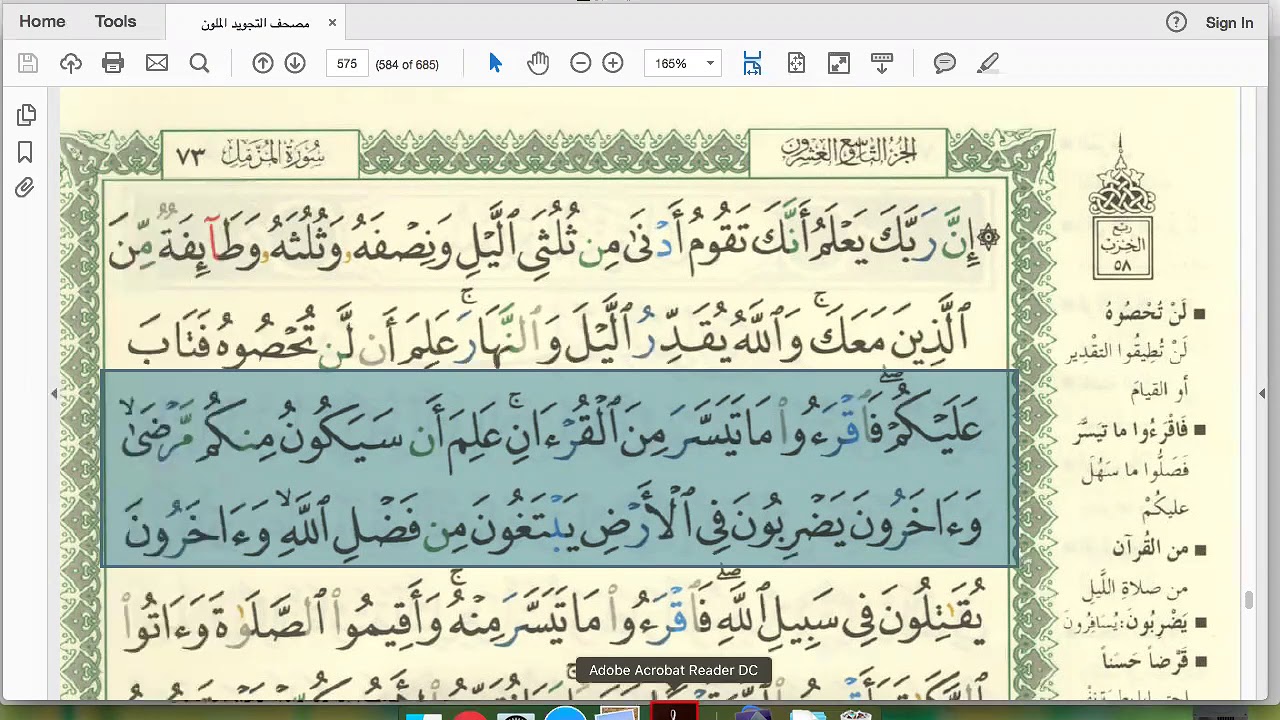The width and height of the screenshot is (1280, 720).
Task: Enter full screen mode icon
Action: 839,64
